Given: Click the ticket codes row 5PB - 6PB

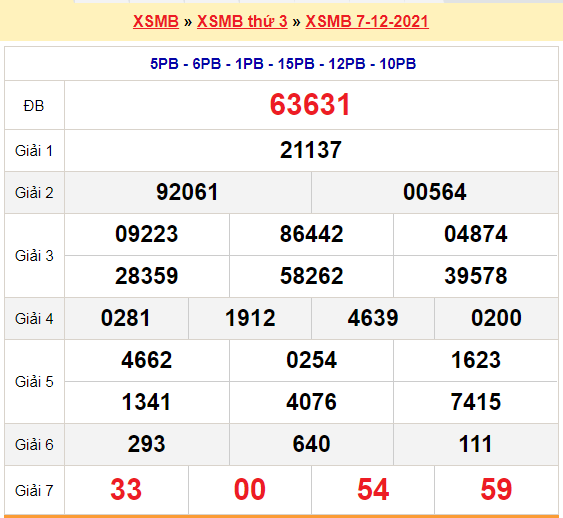Looking at the screenshot, I should (x=283, y=64).
